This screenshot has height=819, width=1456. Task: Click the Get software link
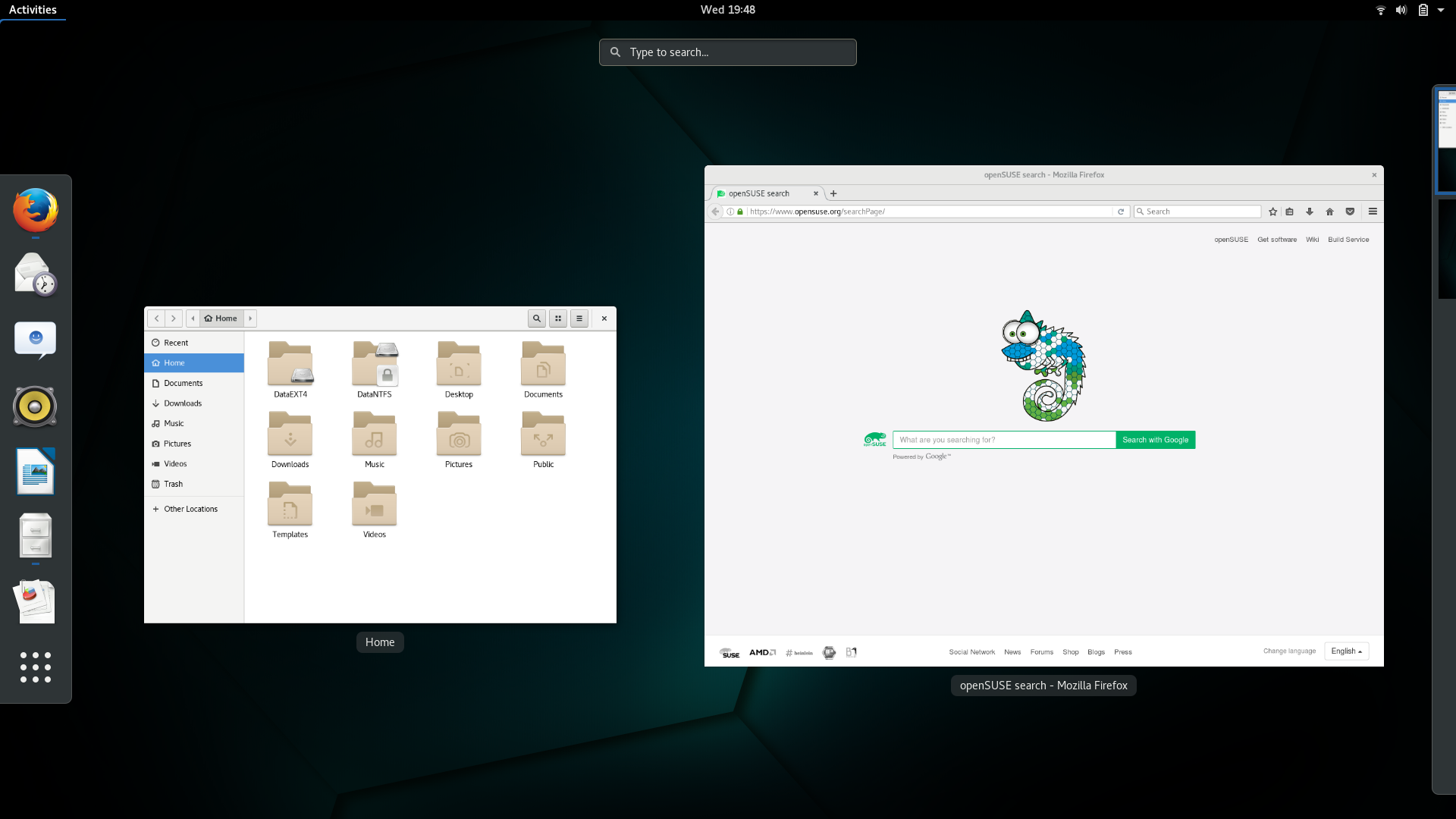(1277, 240)
